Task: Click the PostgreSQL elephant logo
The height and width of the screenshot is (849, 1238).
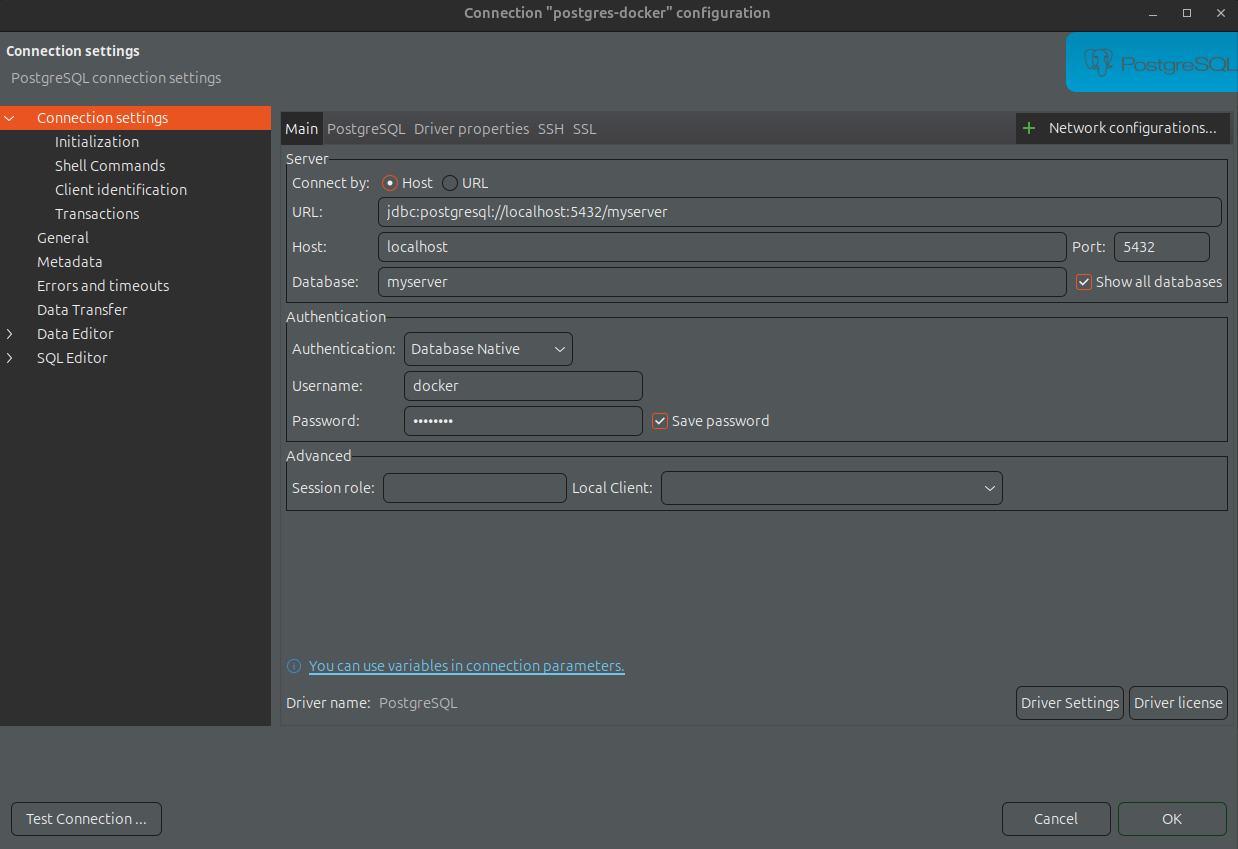Action: click(1098, 63)
